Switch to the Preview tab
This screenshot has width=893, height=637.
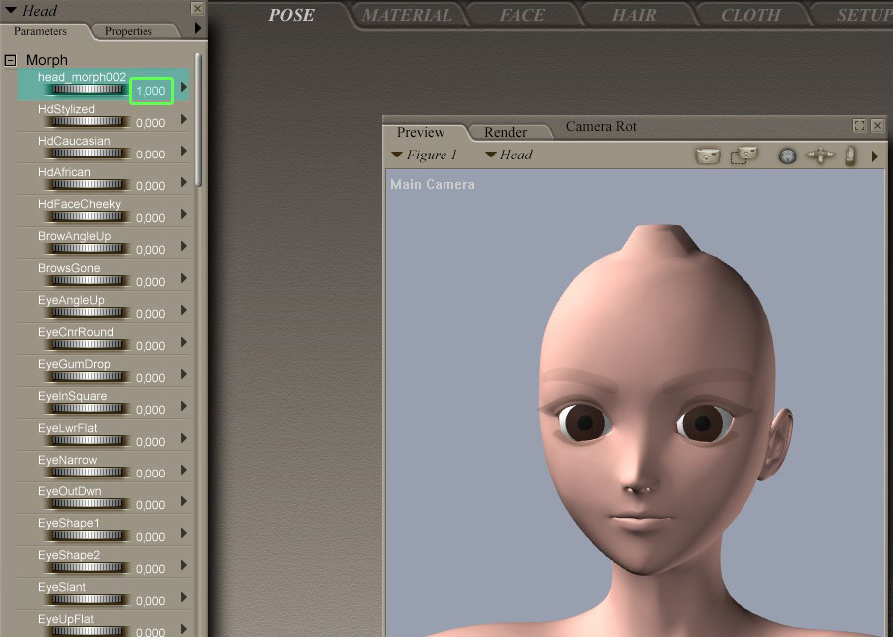click(420, 132)
